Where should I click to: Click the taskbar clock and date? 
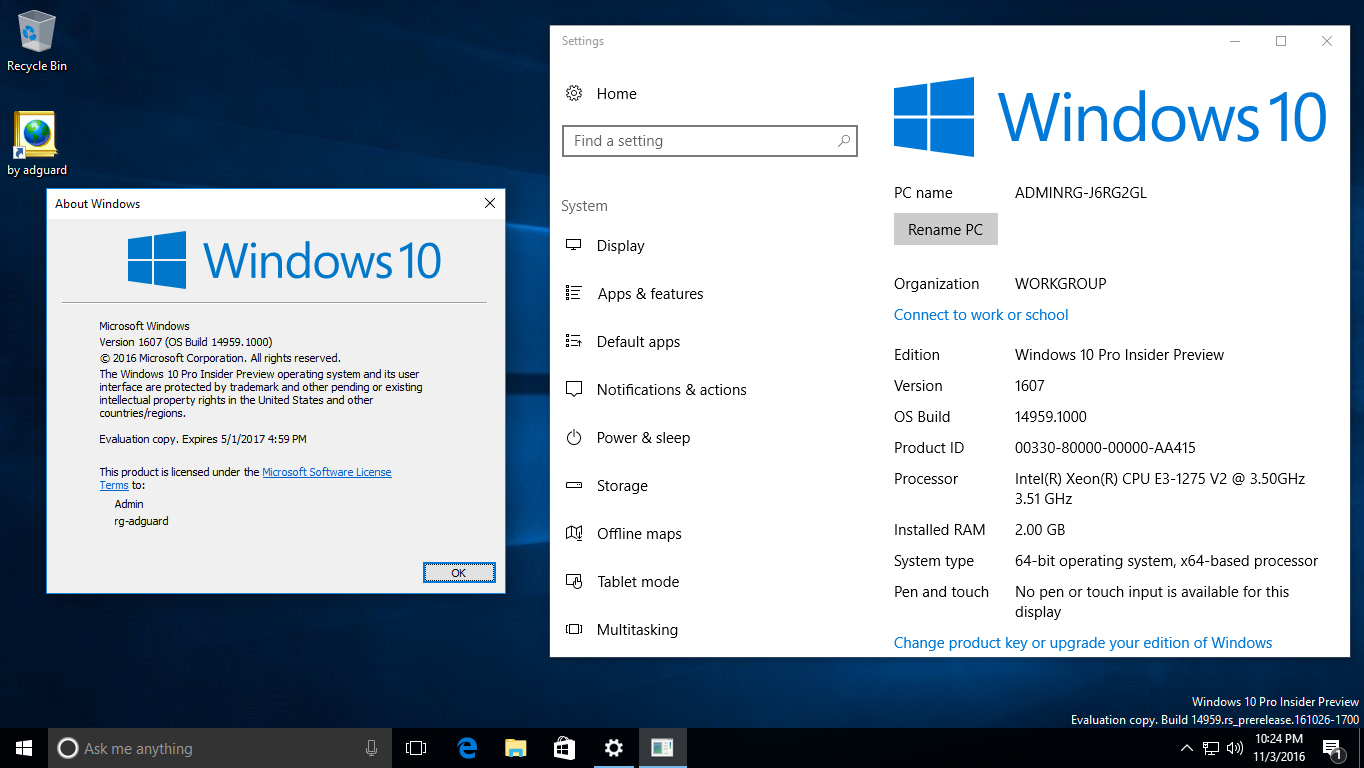pos(1279,748)
